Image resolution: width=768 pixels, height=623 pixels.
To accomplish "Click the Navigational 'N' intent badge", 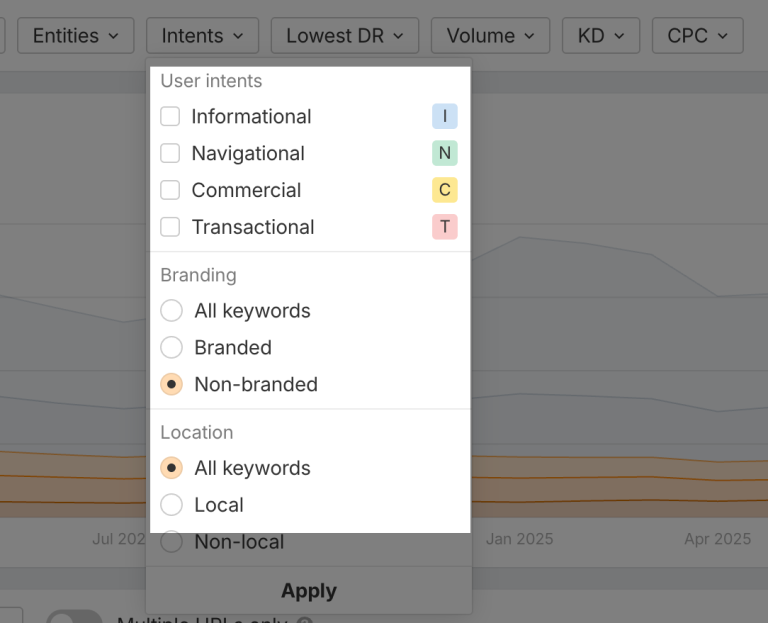I will [445, 153].
